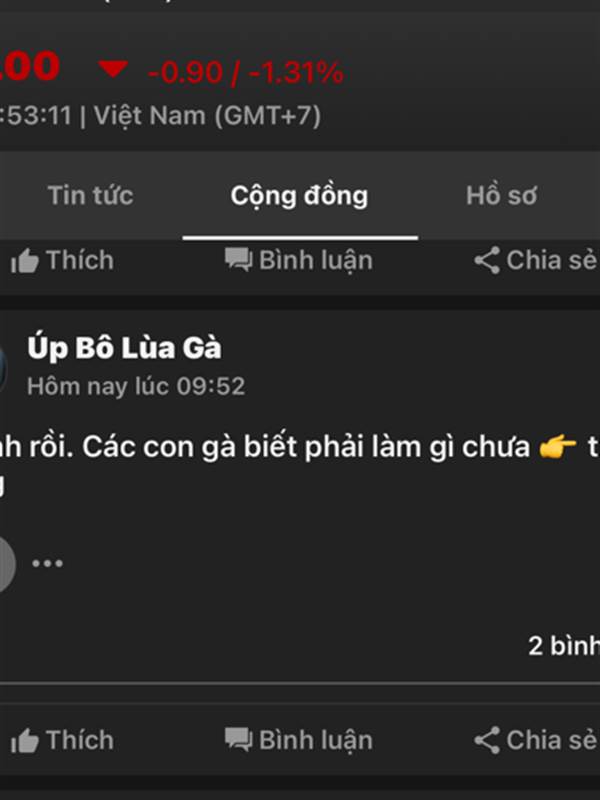Open Bình luận on the post above Úp Bô Lùa Gà
This screenshot has width=600, height=800.
coord(299,260)
